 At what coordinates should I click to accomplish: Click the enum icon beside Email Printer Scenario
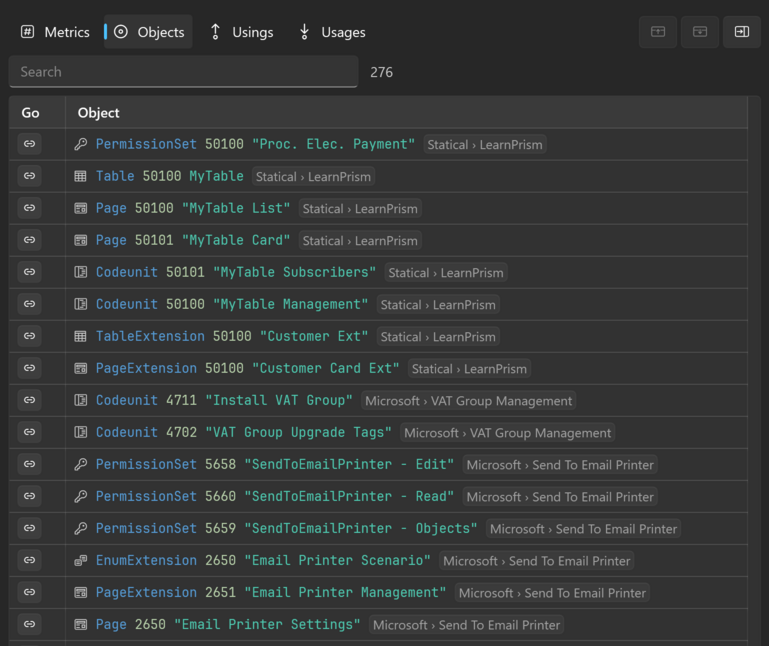[x=80, y=560]
